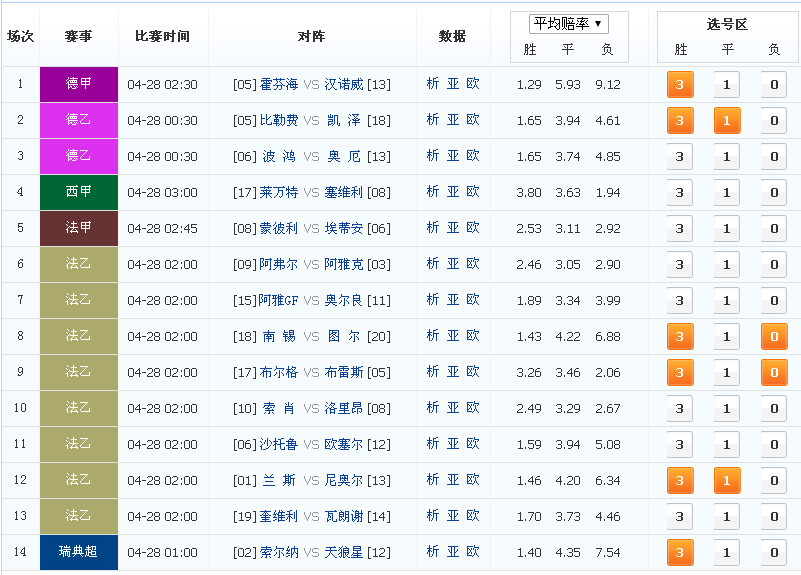Screen dimensions: 801x575
Task: Click match time 04-28 01:00
Action: pyautogui.click(x=162, y=553)
